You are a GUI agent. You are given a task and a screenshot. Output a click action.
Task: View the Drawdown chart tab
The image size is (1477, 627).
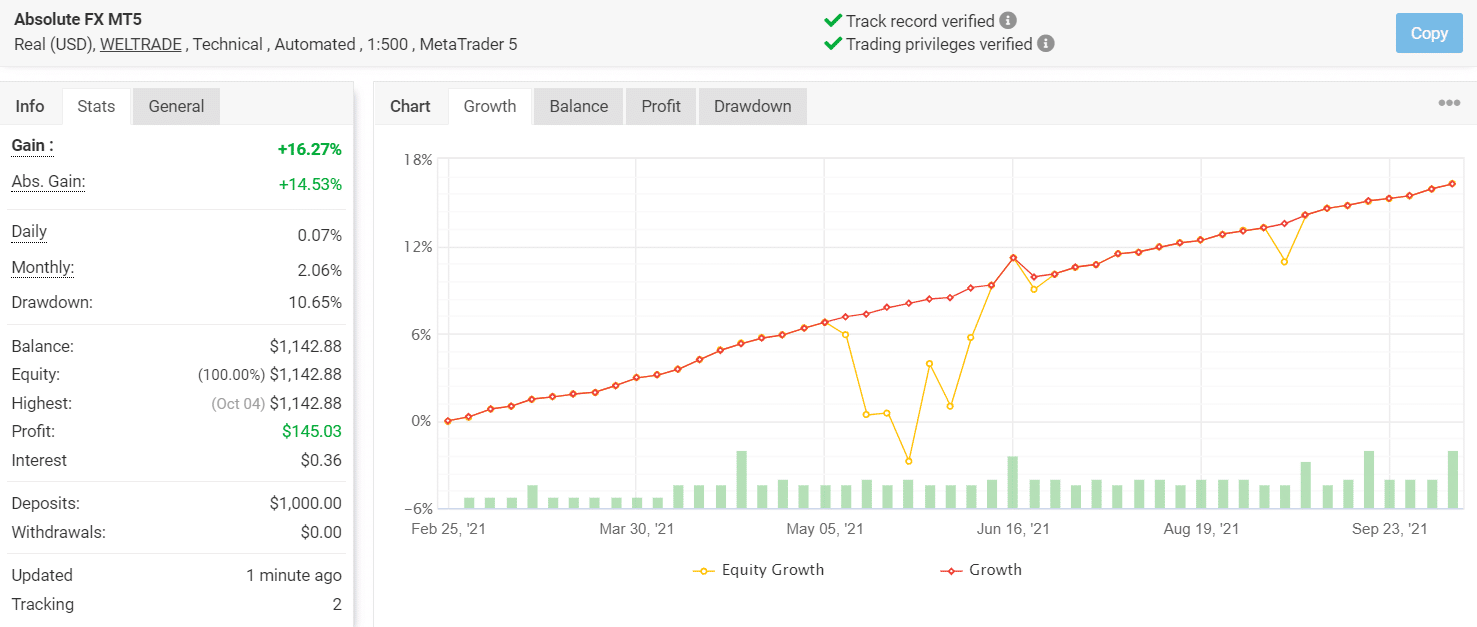(x=752, y=106)
